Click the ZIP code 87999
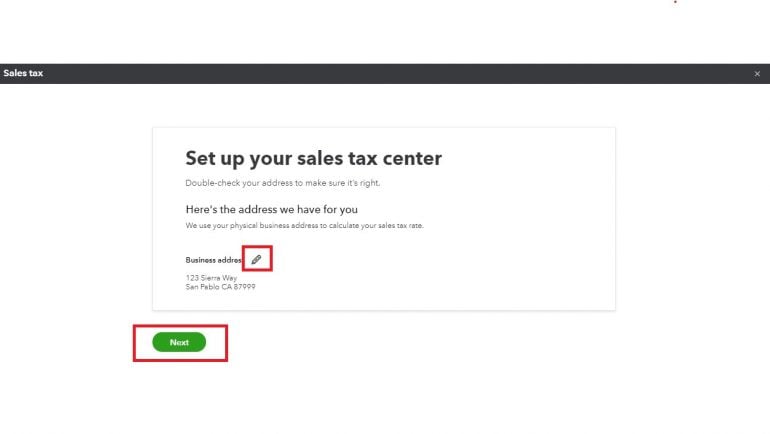The height and width of the screenshot is (434, 770). point(244,287)
